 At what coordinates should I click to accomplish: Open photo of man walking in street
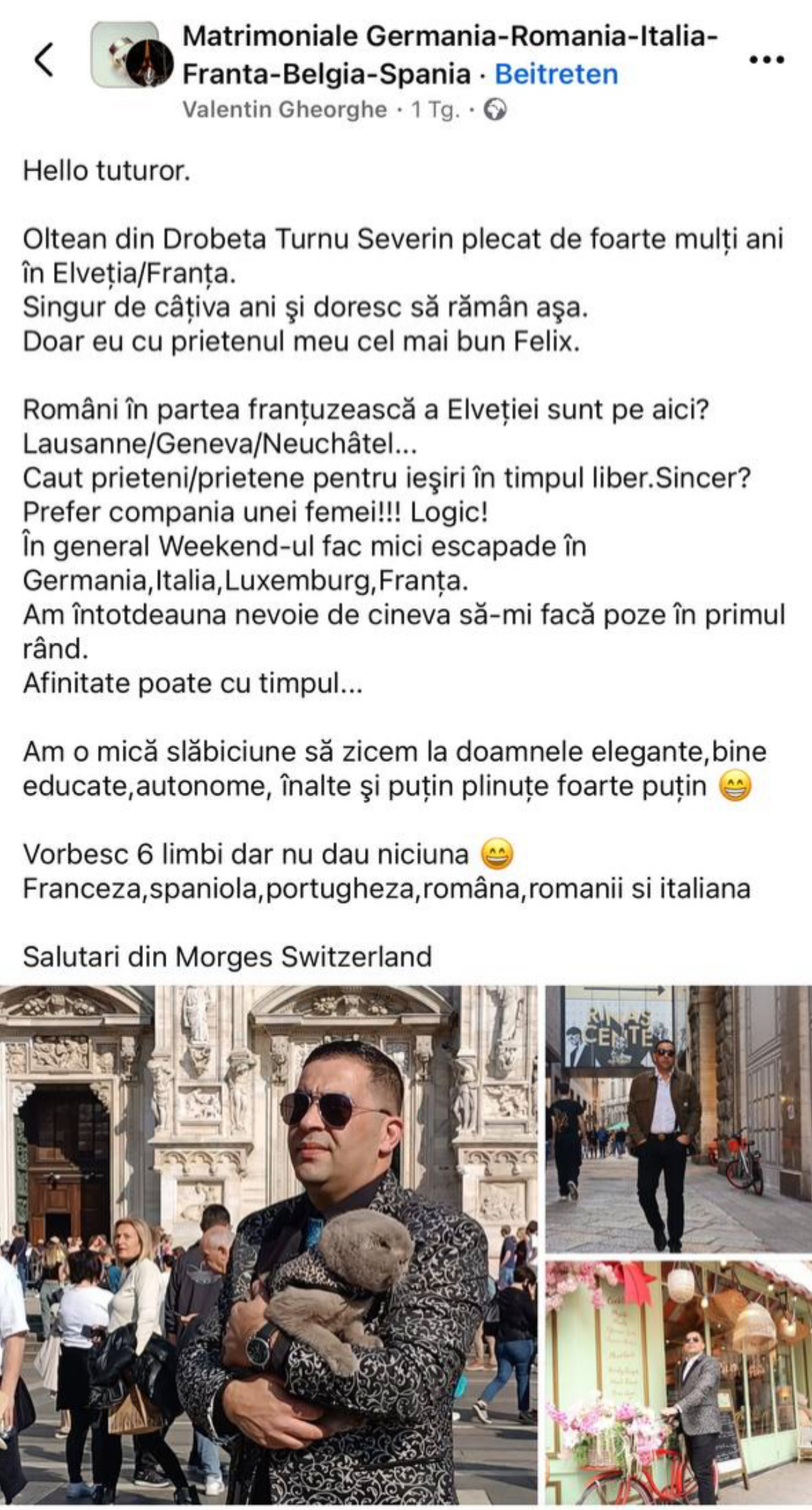(x=679, y=1118)
